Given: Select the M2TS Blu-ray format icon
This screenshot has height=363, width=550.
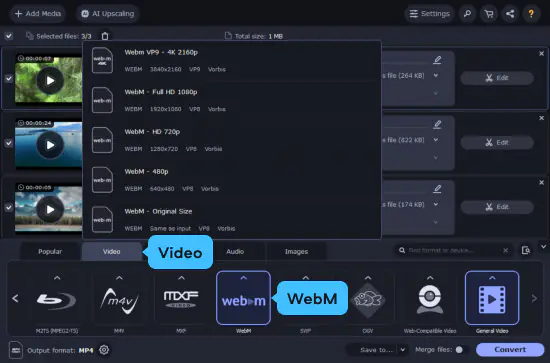Looking at the screenshot, I should (x=56, y=300).
